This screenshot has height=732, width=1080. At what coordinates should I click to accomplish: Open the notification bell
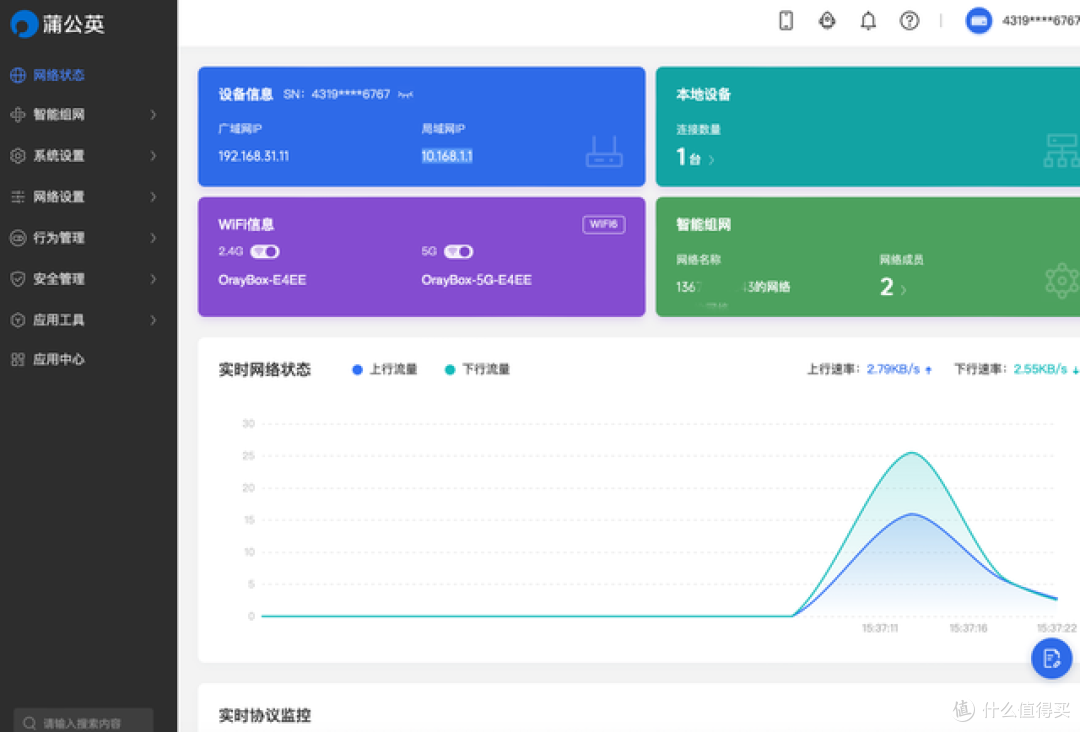(868, 21)
